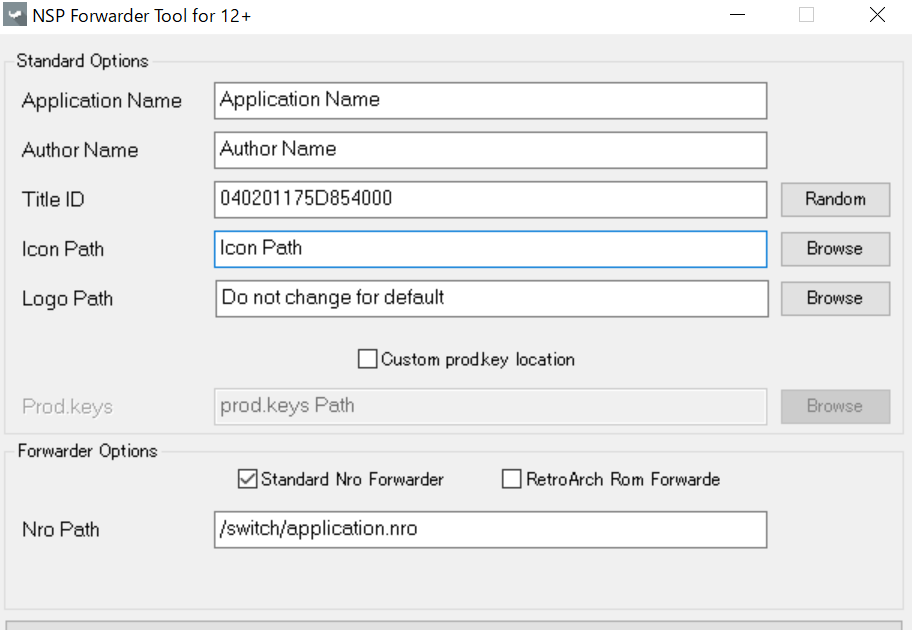
Task: Click the Nro Path field showing /switch/application.nro
Action: click(490, 529)
